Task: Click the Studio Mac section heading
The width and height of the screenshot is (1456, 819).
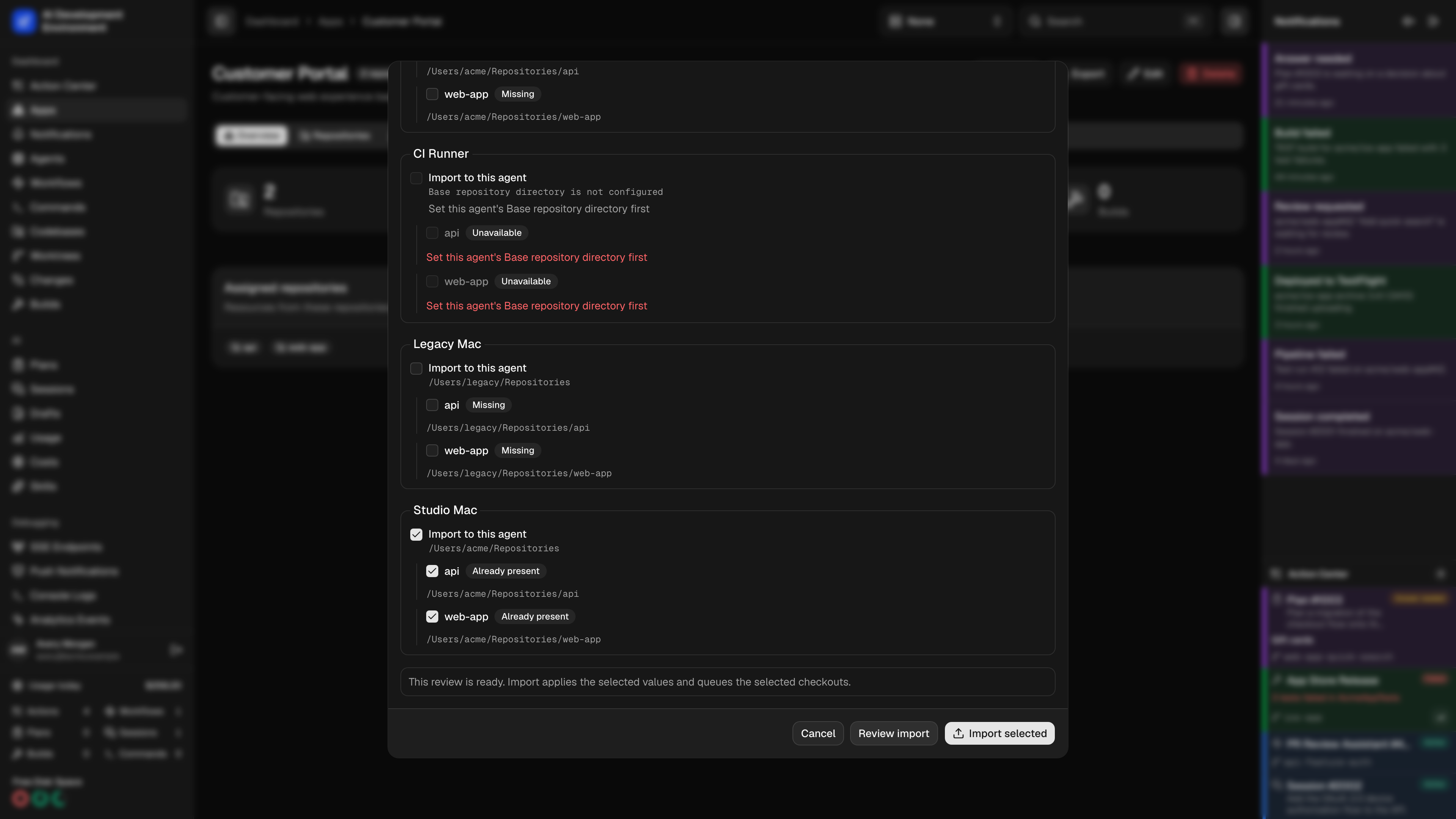Action: pos(445,510)
